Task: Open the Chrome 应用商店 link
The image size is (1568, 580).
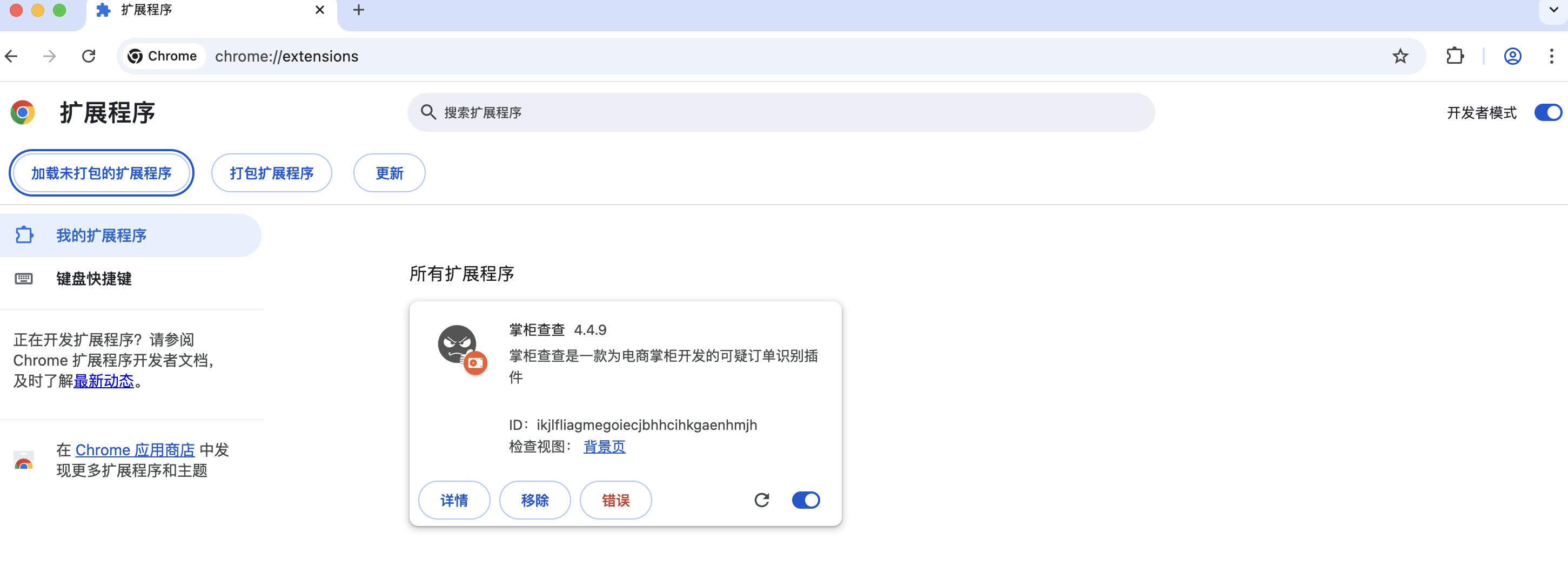Action: click(x=135, y=450)
